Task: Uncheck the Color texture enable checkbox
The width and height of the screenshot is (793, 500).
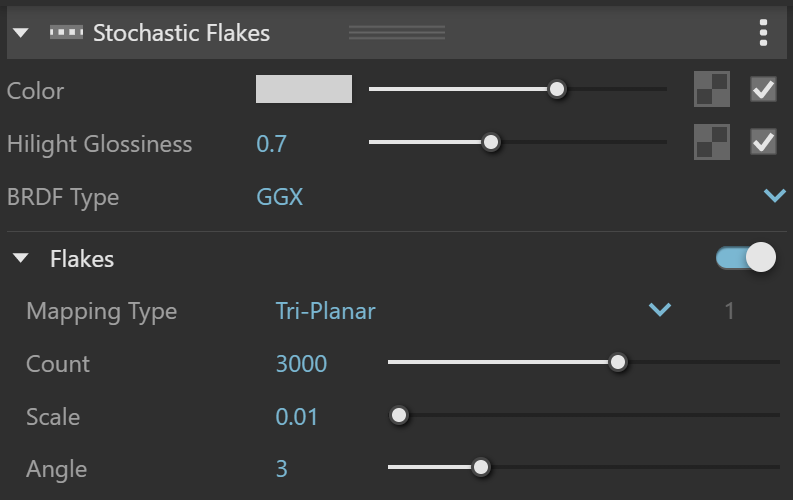Action: click(x=763, y=89)
